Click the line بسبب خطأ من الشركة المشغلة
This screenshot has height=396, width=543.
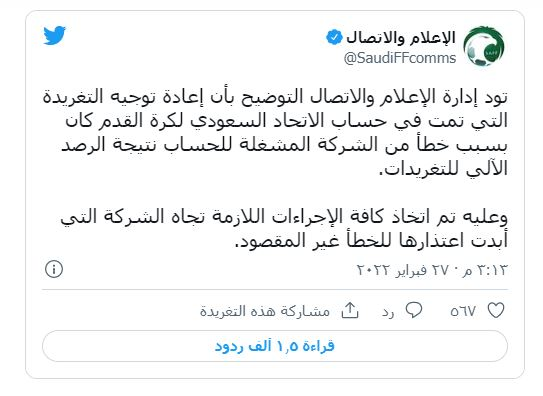point(285,144)
